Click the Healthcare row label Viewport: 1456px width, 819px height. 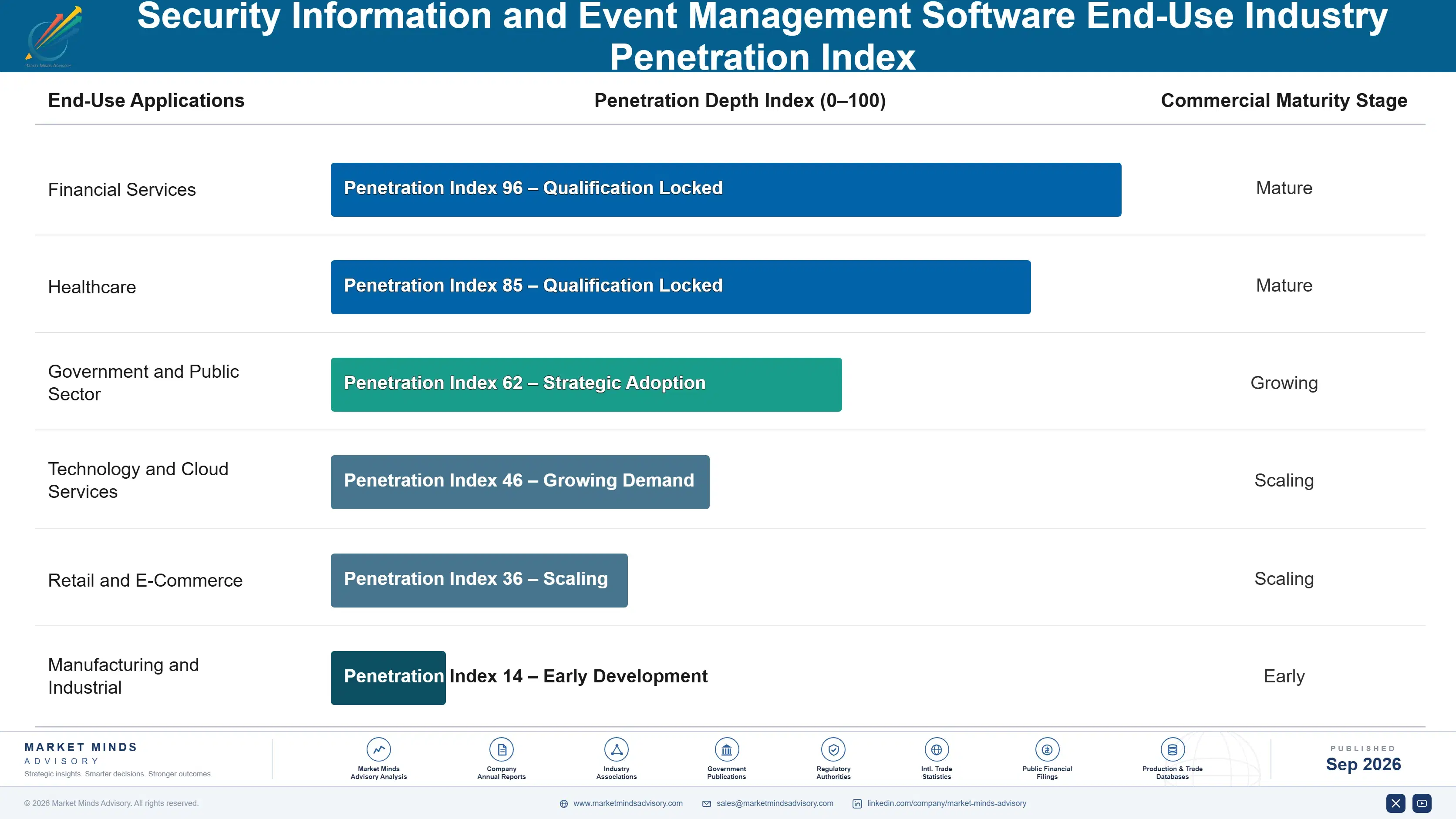(x=92, y=287)
